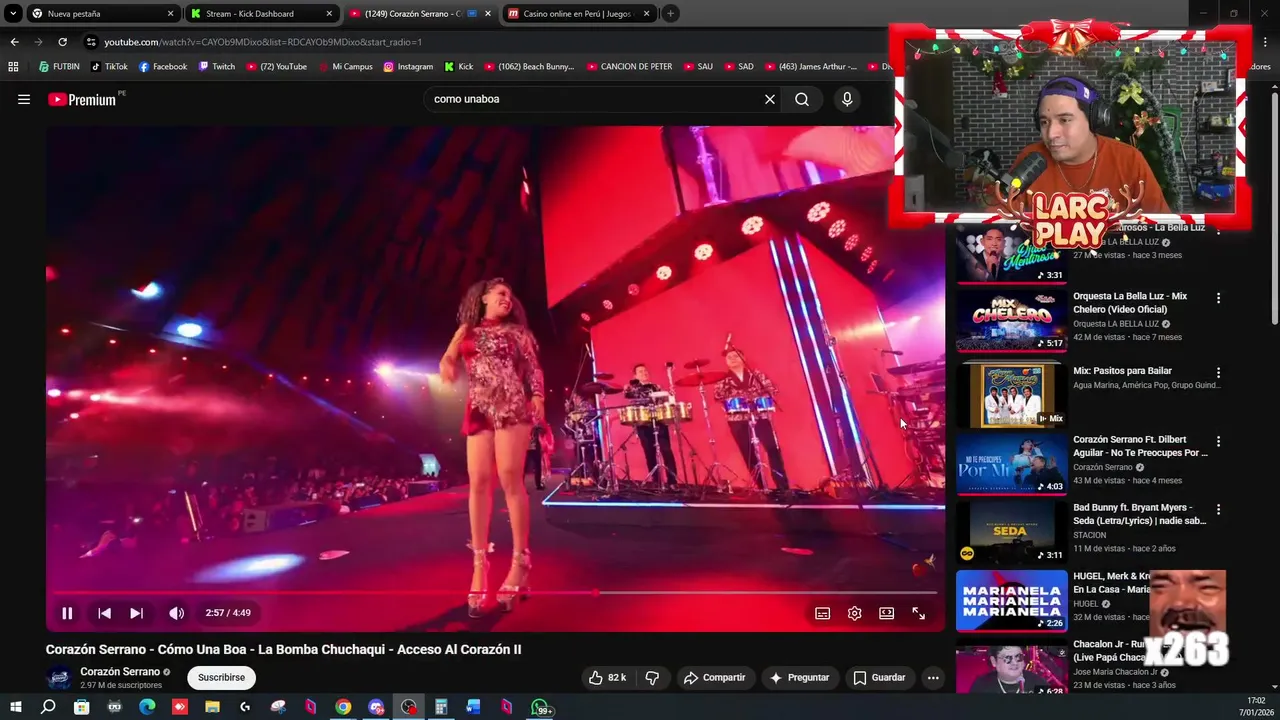Go to YouTube Premium home logo
Viewport: 1280px width, 720px height.
click(82, 99)
